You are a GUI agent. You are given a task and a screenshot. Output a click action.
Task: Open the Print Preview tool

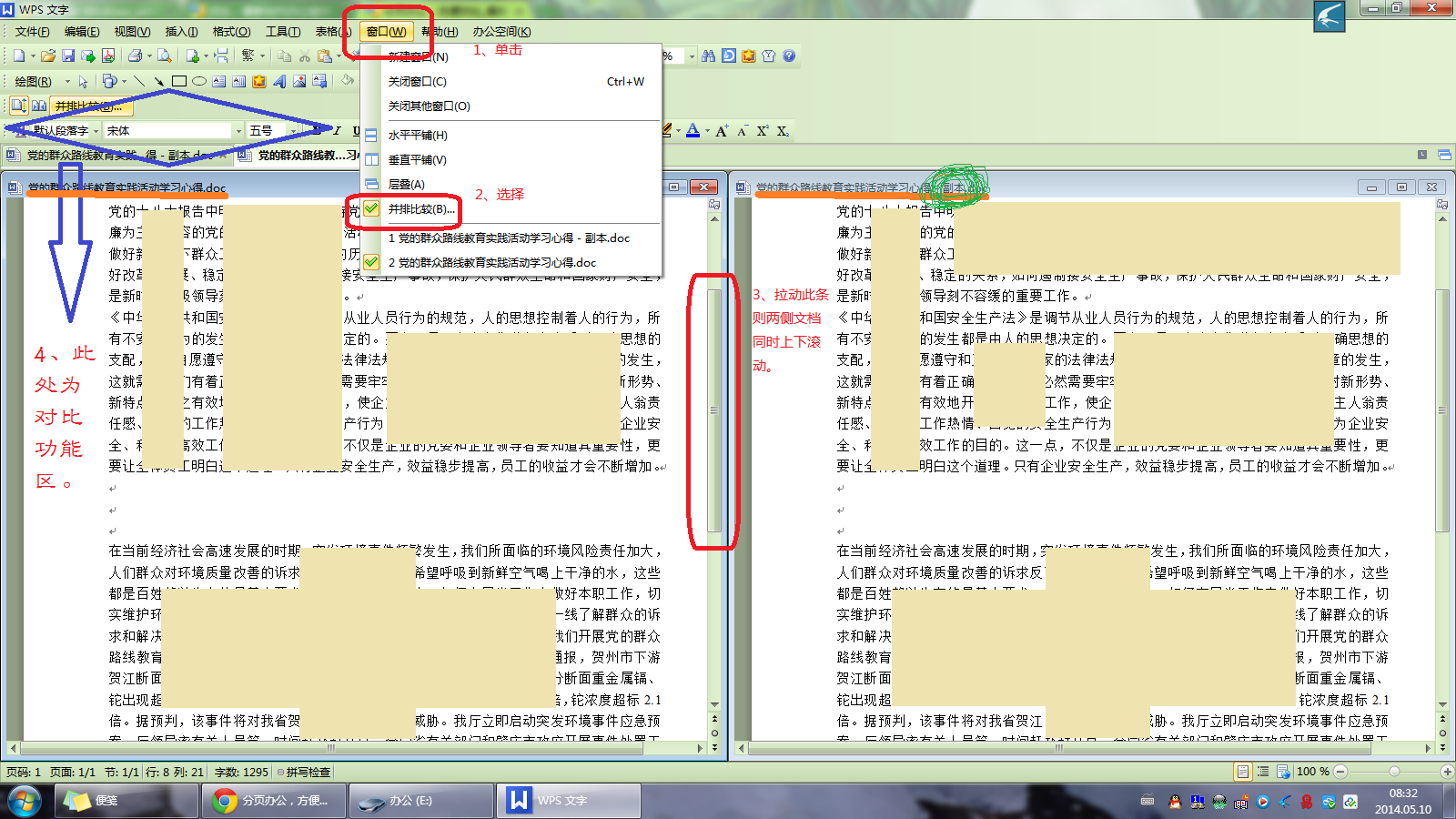point(165,56)
